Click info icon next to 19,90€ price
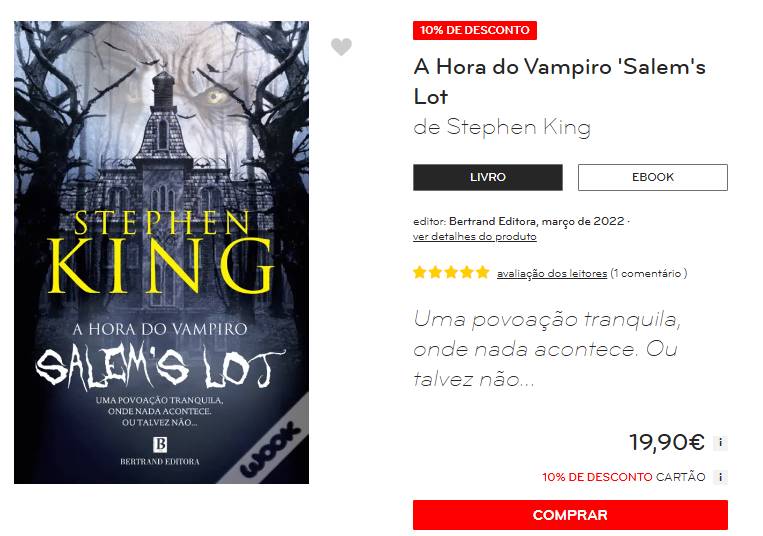The image size is (763, 536). coord(721,443)
